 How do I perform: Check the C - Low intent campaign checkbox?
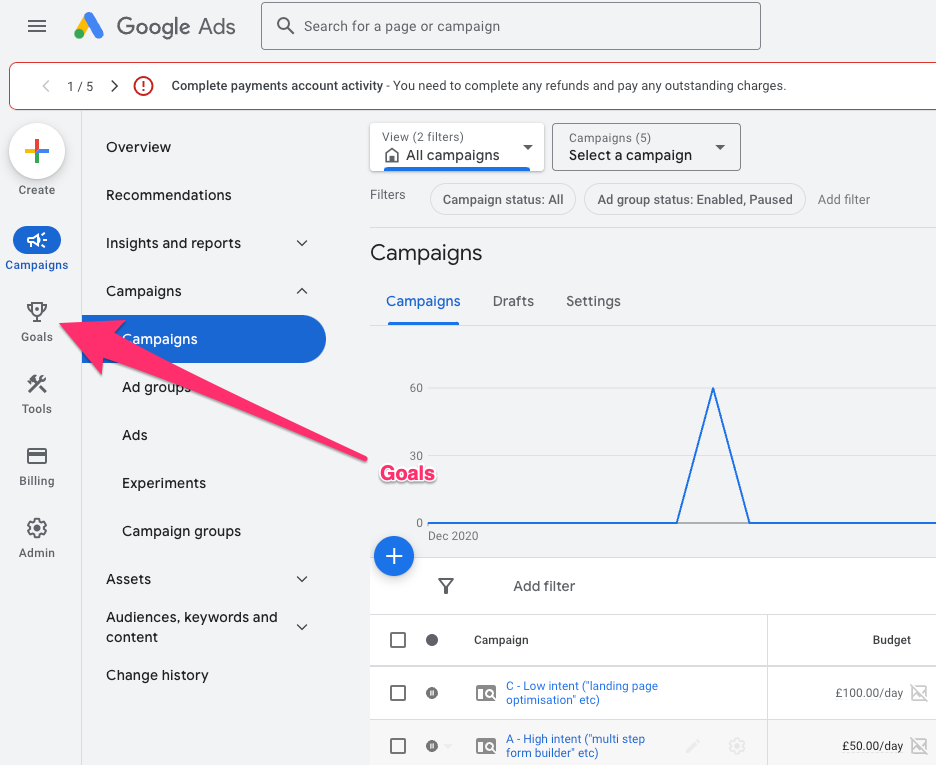398,693
